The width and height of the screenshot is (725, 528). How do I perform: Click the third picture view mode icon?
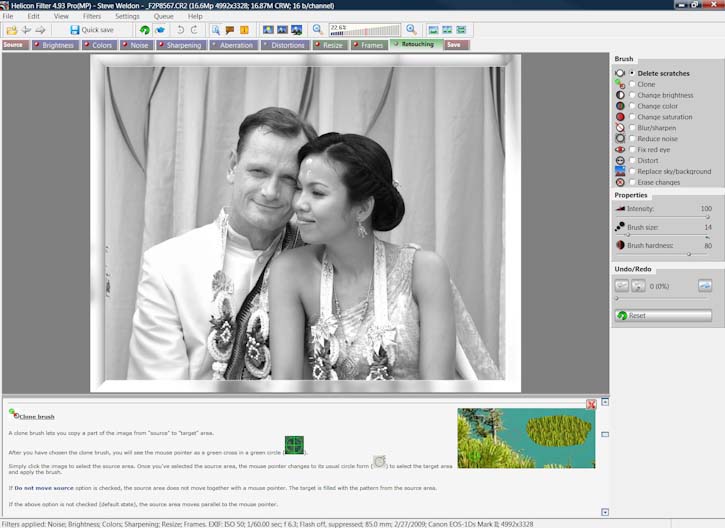297,30
